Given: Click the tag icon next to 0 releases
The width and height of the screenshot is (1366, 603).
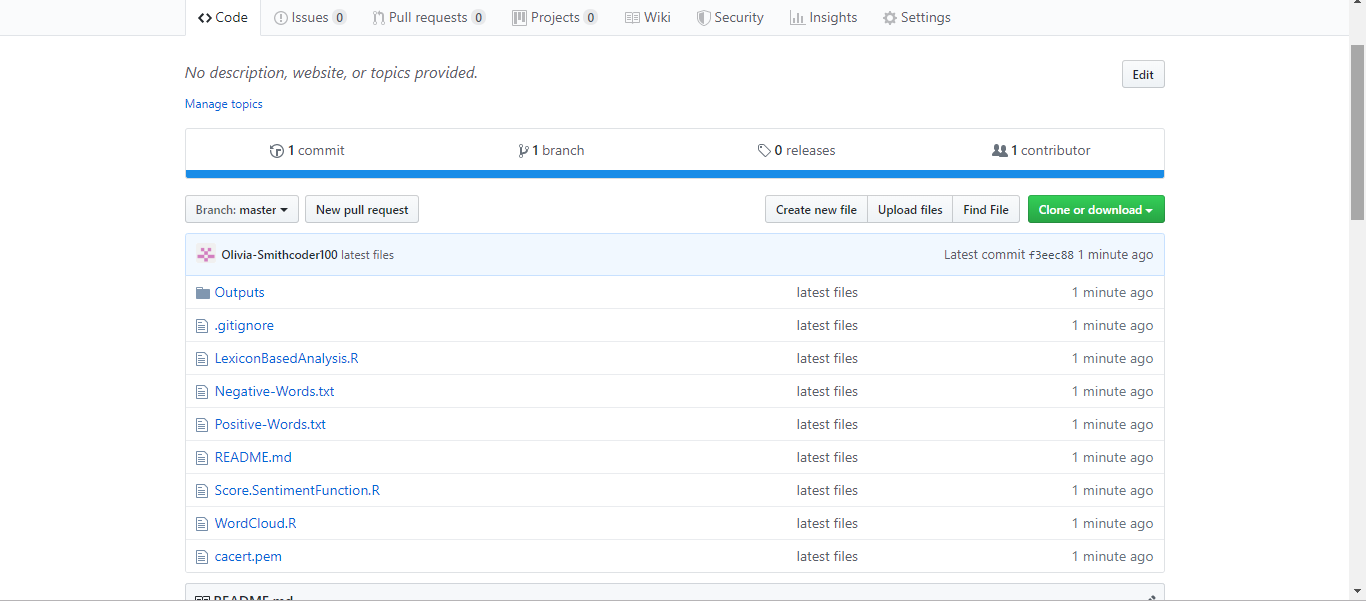Looking at the screenshot, I should (x=764, y=151).
